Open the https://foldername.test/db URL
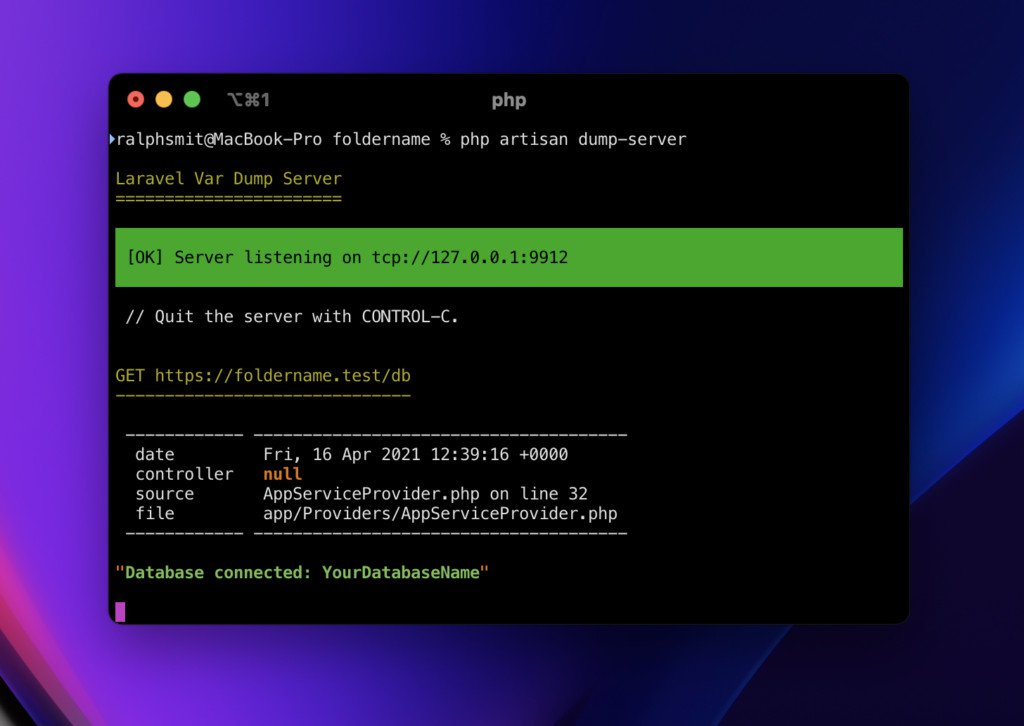The image size is (1024, 726). coord(284,375)
